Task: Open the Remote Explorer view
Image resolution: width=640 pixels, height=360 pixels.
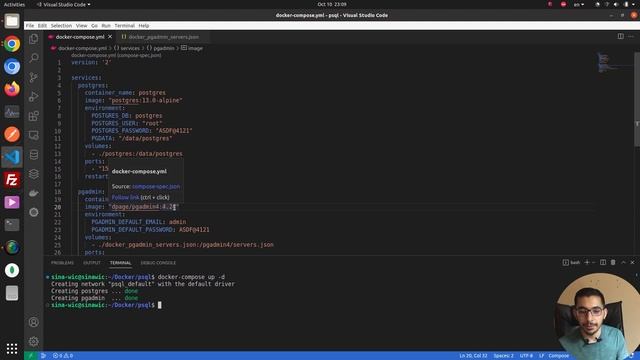Action: (34, 135)
